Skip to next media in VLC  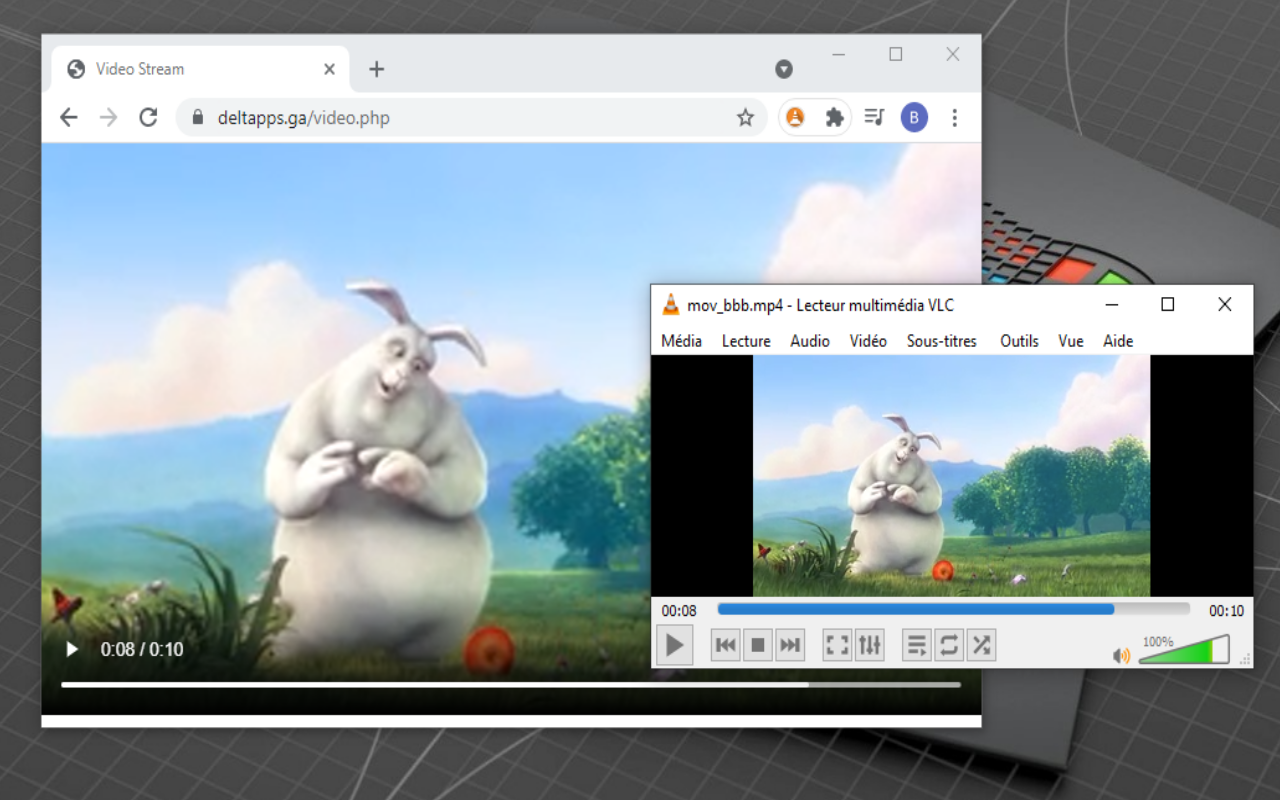[x=790, y=645]
